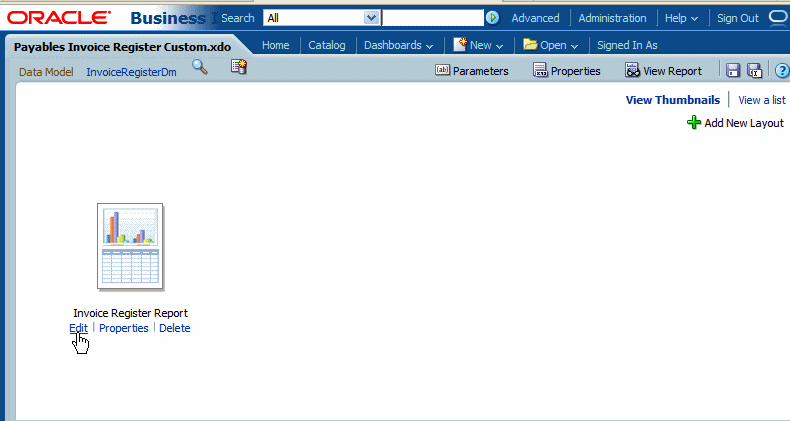Click the Save As disk icon
Viewport: 790px width, 421px height.
[x=754, y=71]
